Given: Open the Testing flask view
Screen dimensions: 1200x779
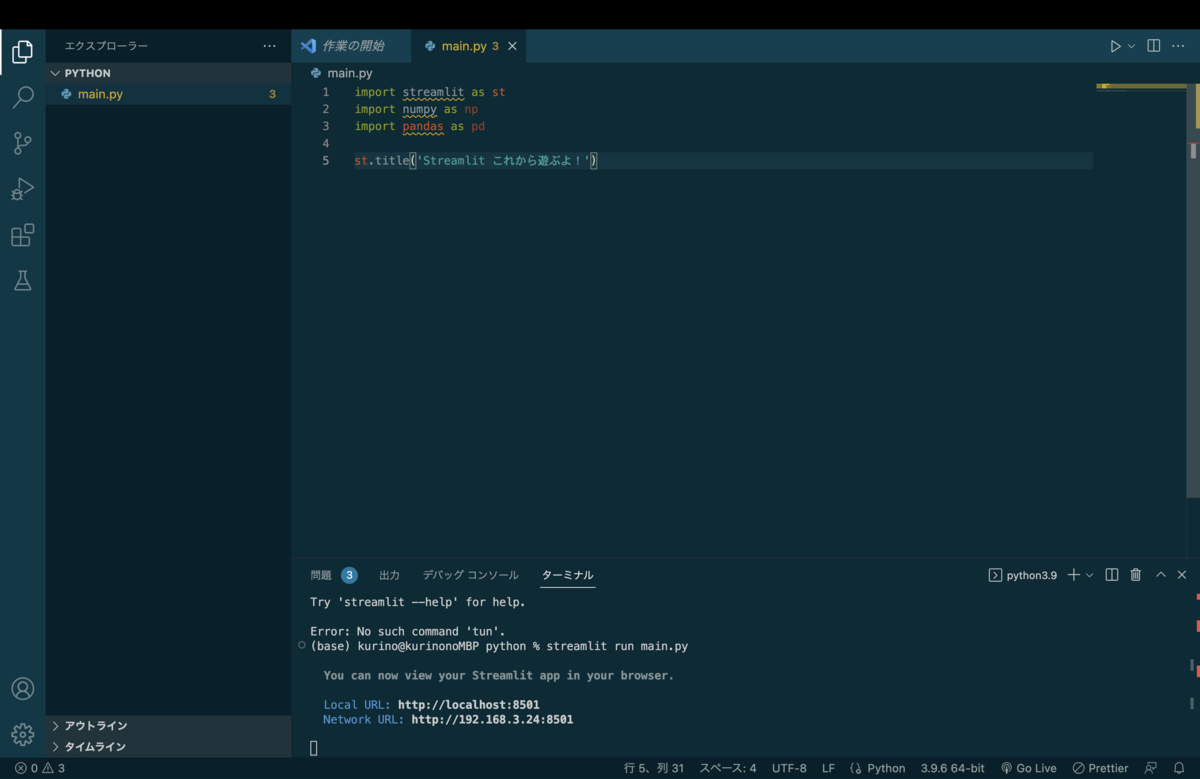Looking at the screenshot, I should [x=22, y=281].
